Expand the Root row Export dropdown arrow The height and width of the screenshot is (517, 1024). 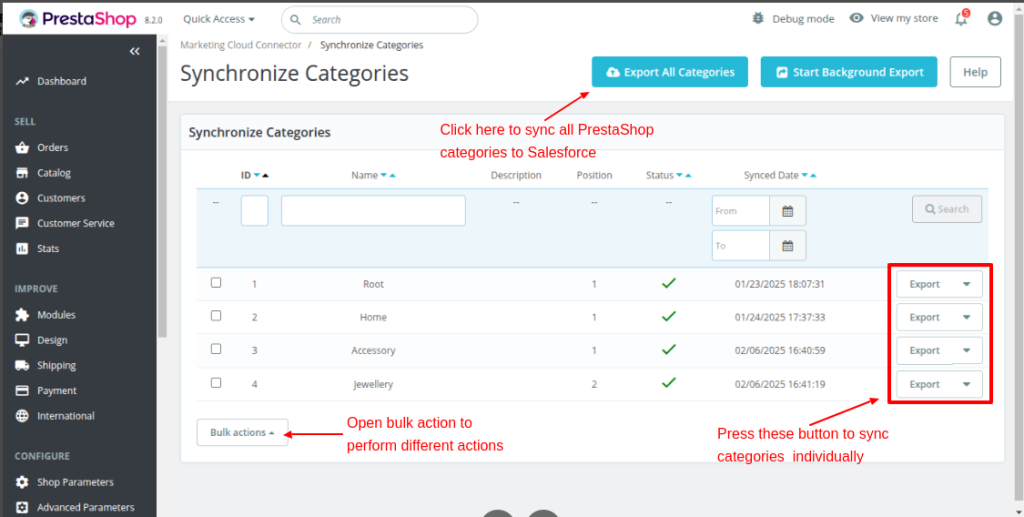pyautogui.click(x=967, y=284)
